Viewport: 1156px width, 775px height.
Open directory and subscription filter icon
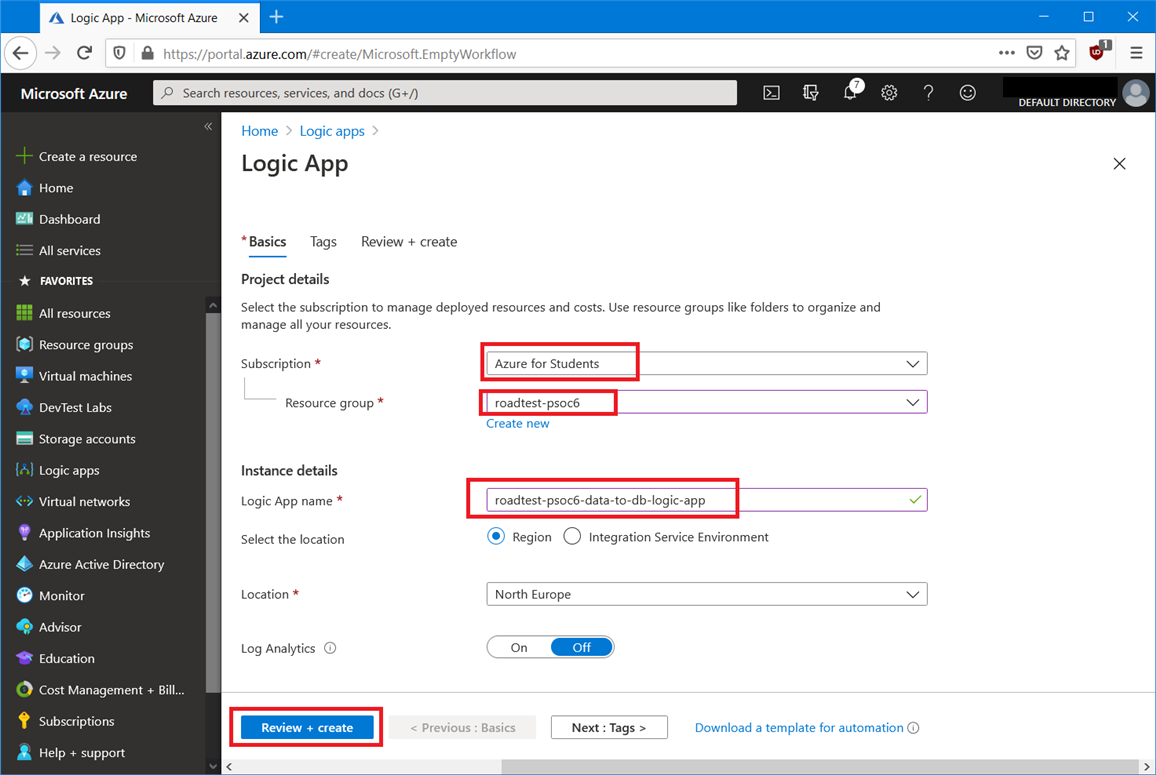810,93
